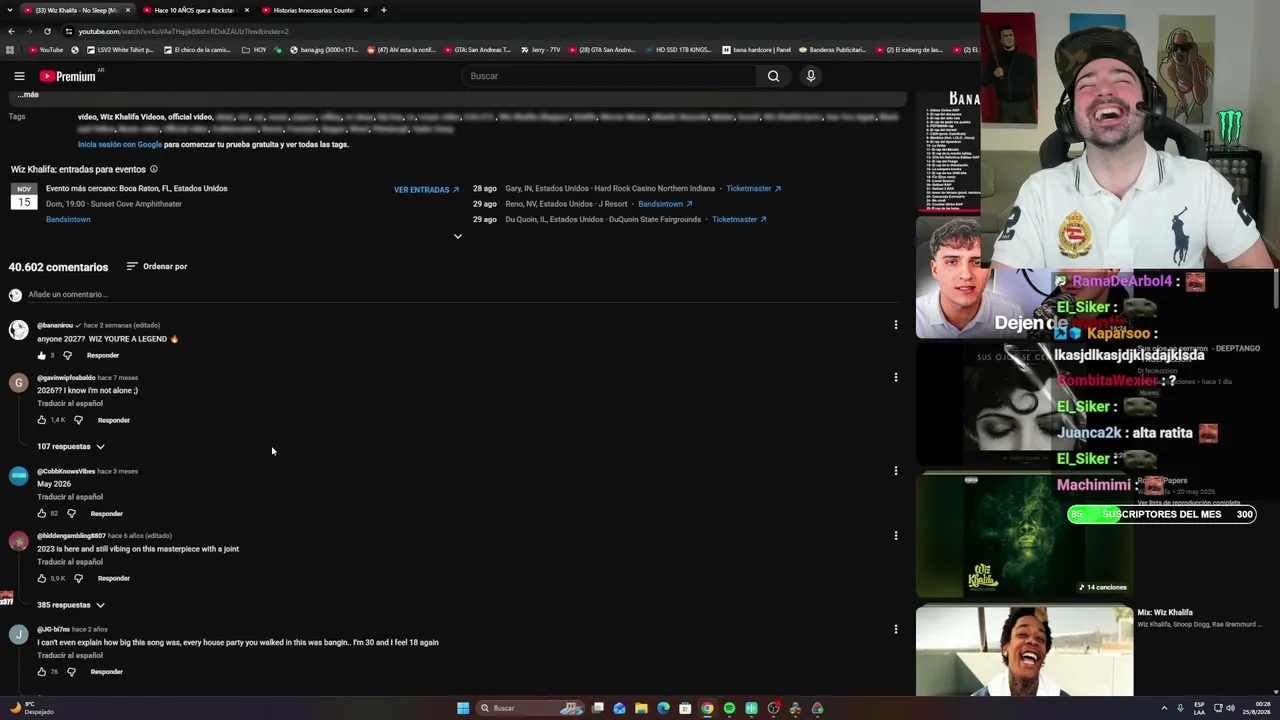Open the browser apps grid shortcut
Screen dimensions: 1280x720
tap(10, 50)
